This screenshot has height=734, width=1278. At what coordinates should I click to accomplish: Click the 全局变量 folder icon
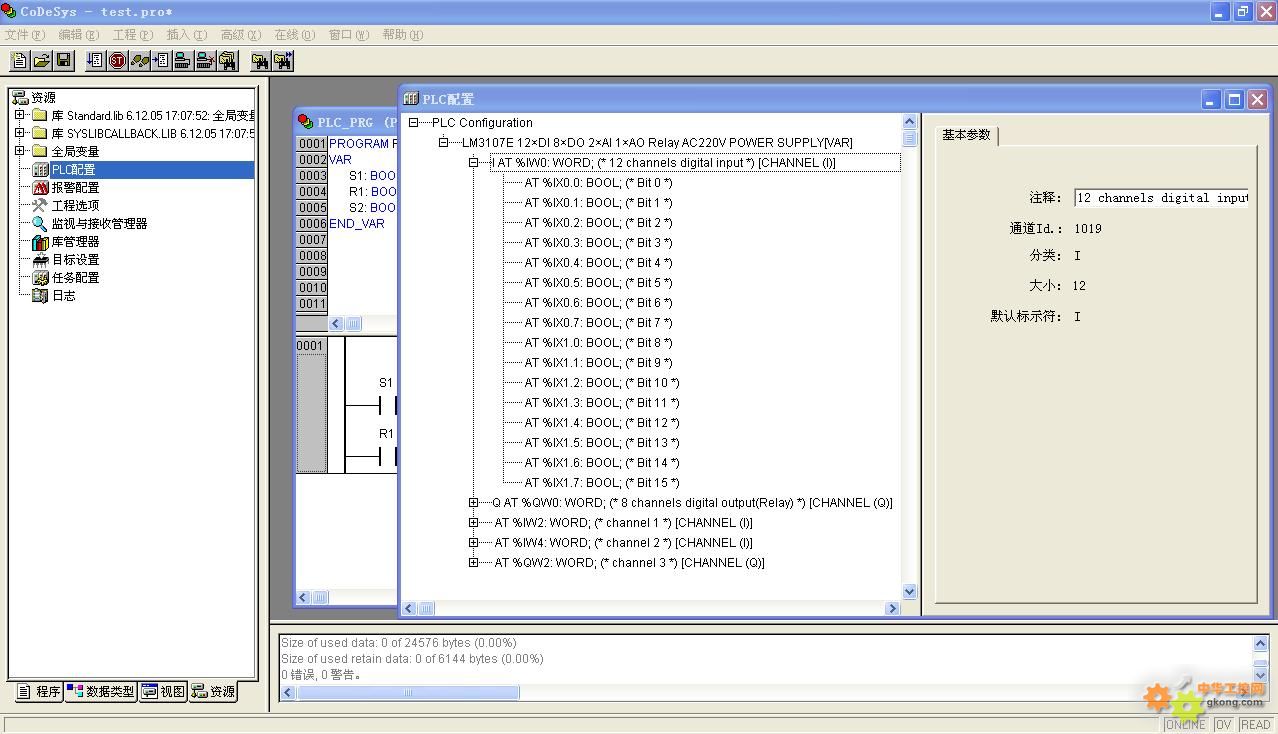(40, 152)
